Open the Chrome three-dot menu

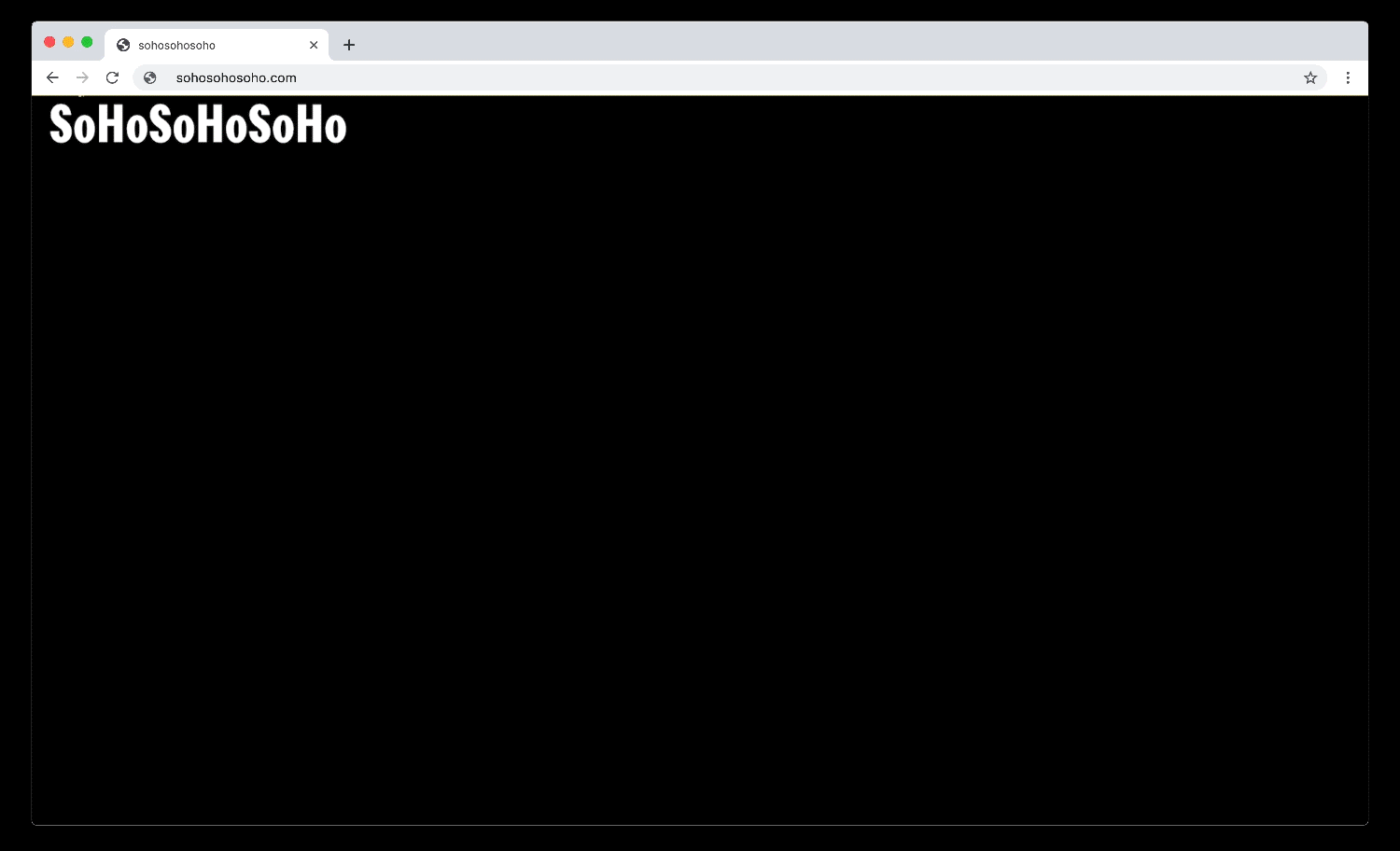click(x=1348, y=77)
